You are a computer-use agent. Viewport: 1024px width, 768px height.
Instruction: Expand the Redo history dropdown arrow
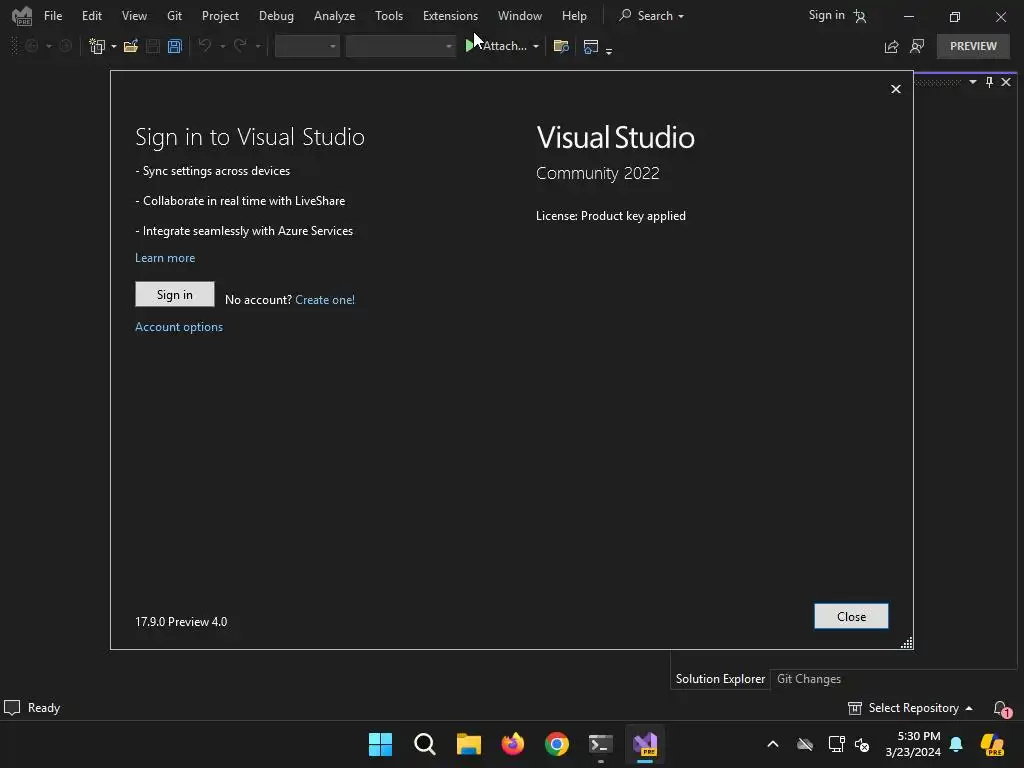(x=258, y=47)
